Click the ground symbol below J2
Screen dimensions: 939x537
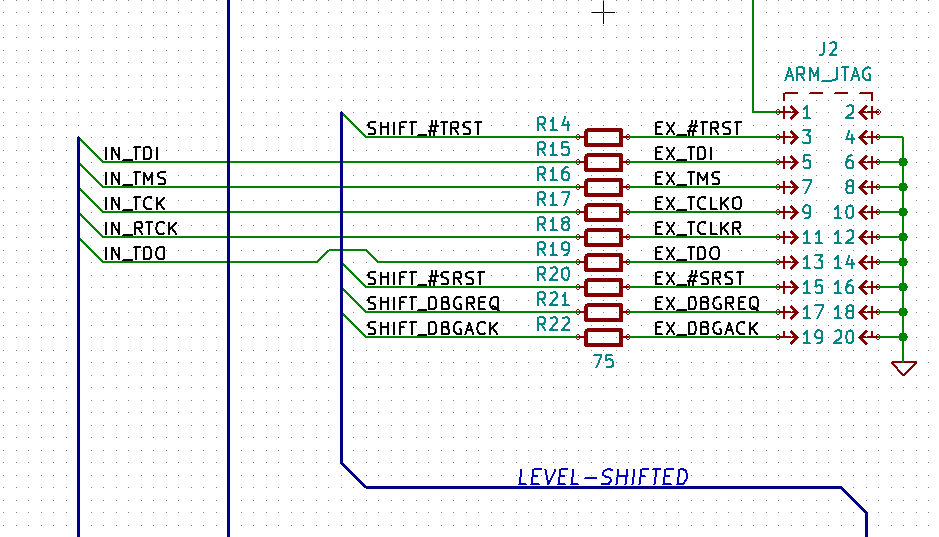pyautogui.click(x=903, y=368)
